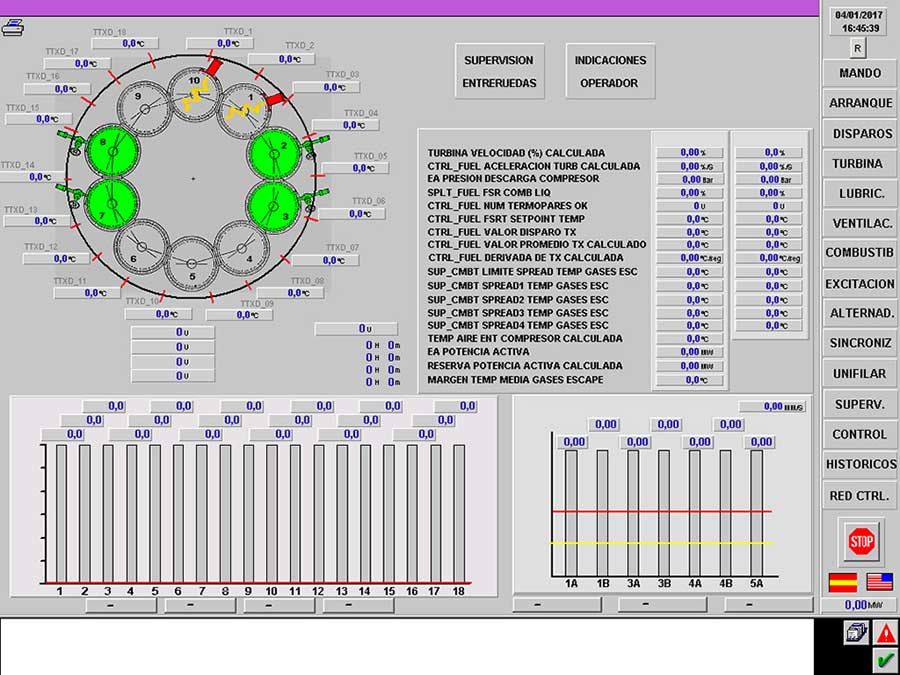Switch language with the Spanish flag

(843, 582)
